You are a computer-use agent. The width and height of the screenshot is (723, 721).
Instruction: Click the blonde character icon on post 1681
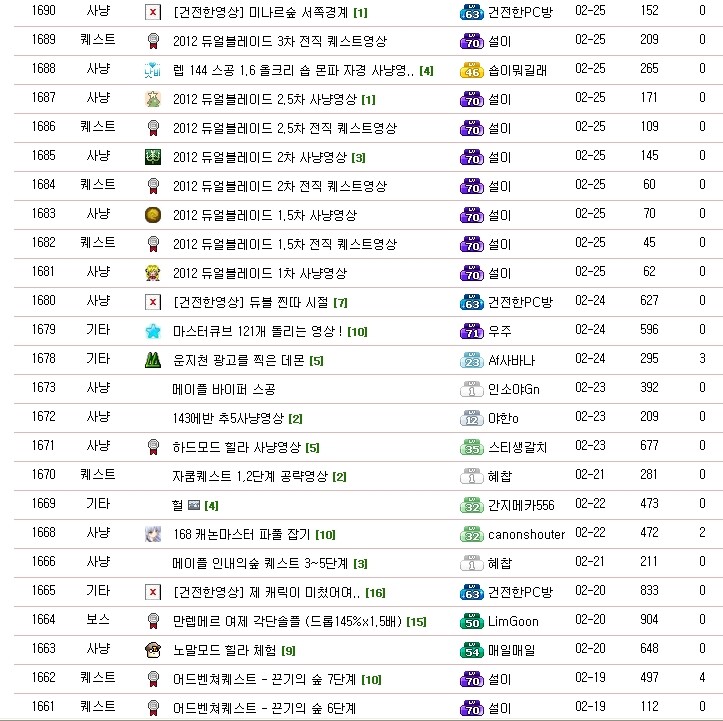(153, 273)
